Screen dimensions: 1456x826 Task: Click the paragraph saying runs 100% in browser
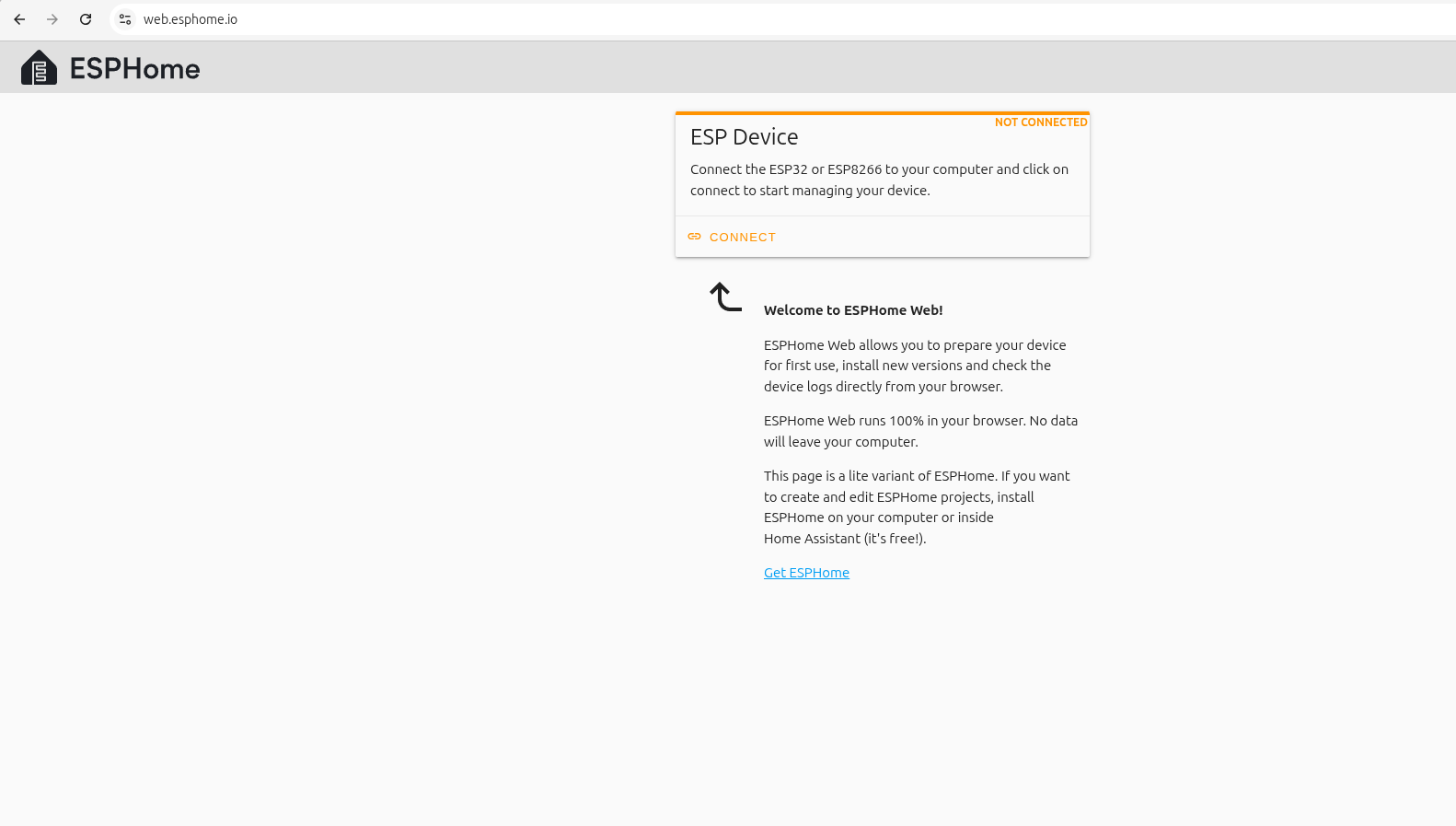(919, 431)
